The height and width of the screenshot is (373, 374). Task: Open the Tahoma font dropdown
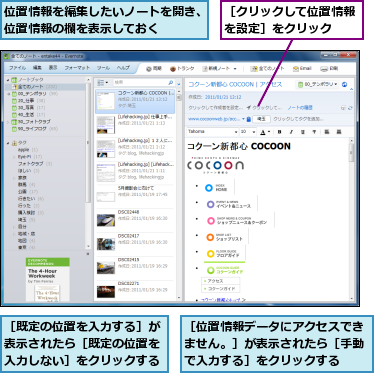[213, 132]
